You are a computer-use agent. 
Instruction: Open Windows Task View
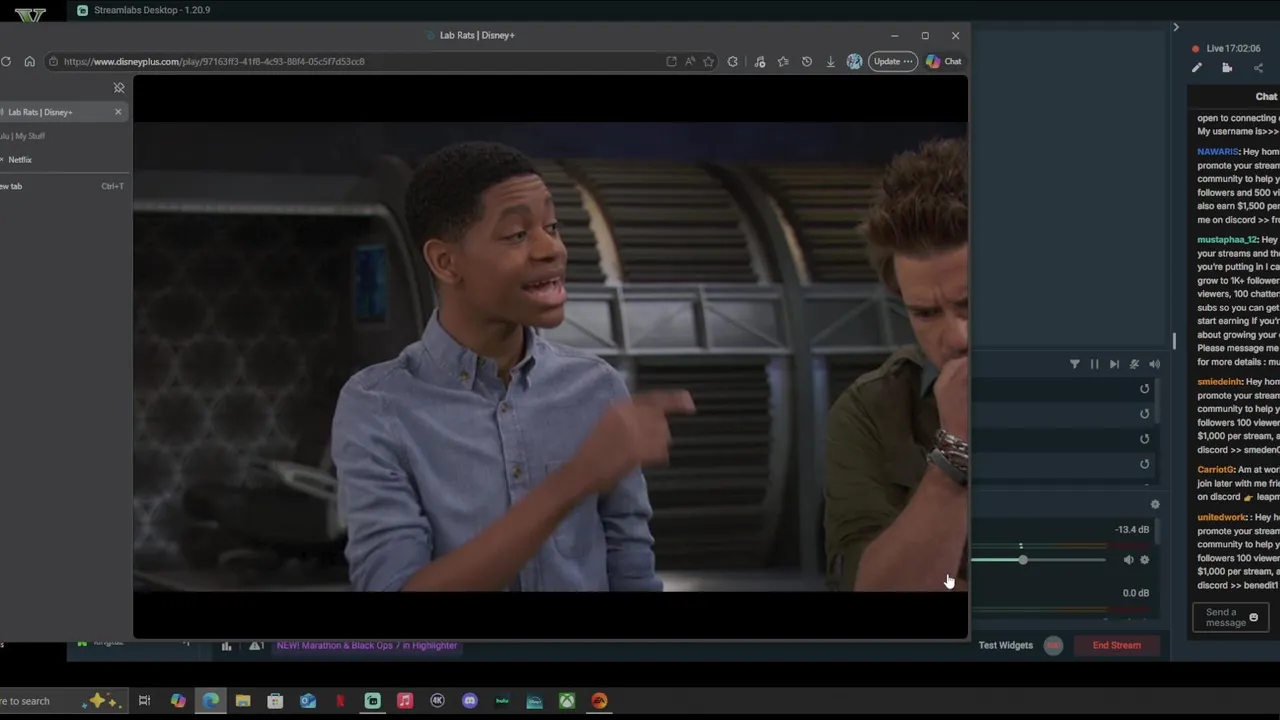point(144,701)
